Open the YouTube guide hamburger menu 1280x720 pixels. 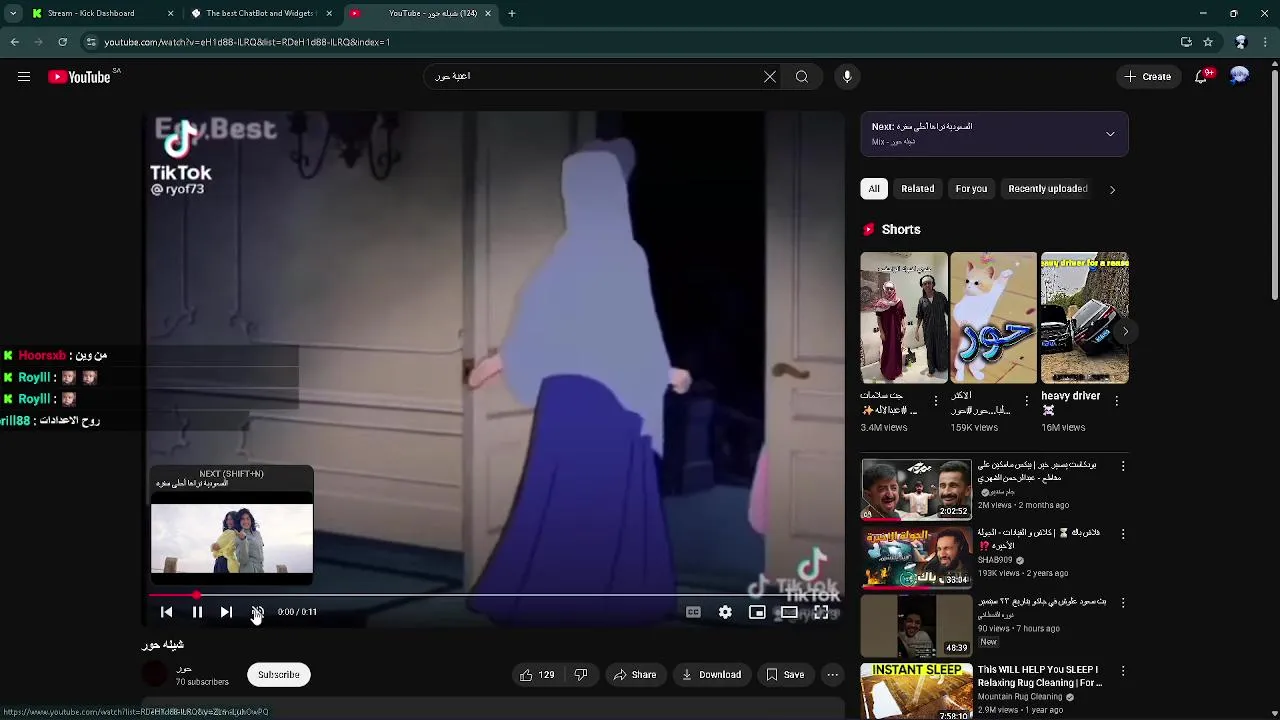[x=24, y=77]
